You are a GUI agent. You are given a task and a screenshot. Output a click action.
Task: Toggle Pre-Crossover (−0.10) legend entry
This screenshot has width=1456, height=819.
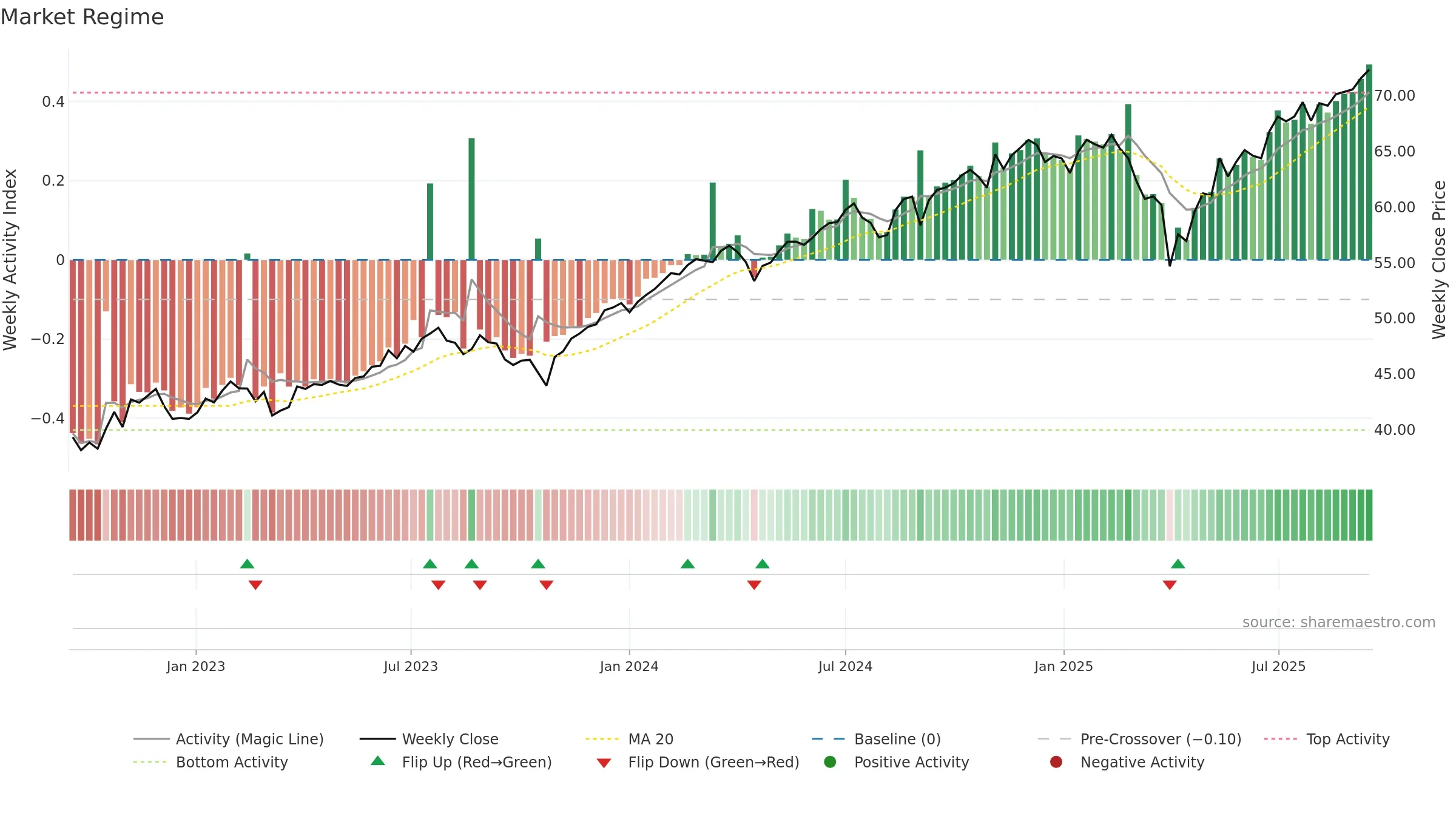coord(1139,739)
